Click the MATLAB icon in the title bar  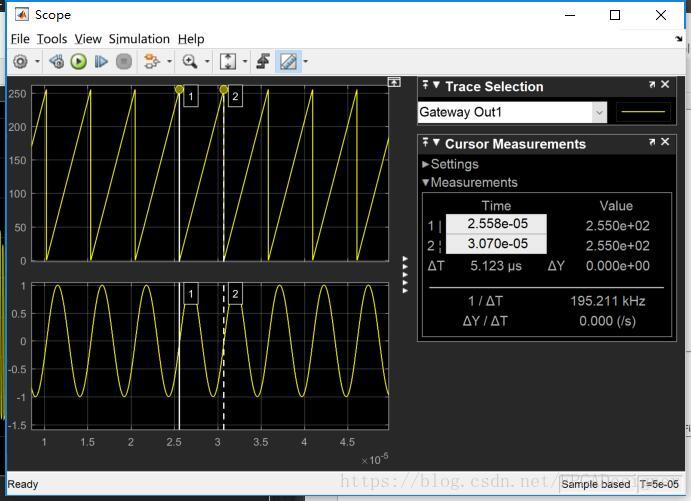22,15
